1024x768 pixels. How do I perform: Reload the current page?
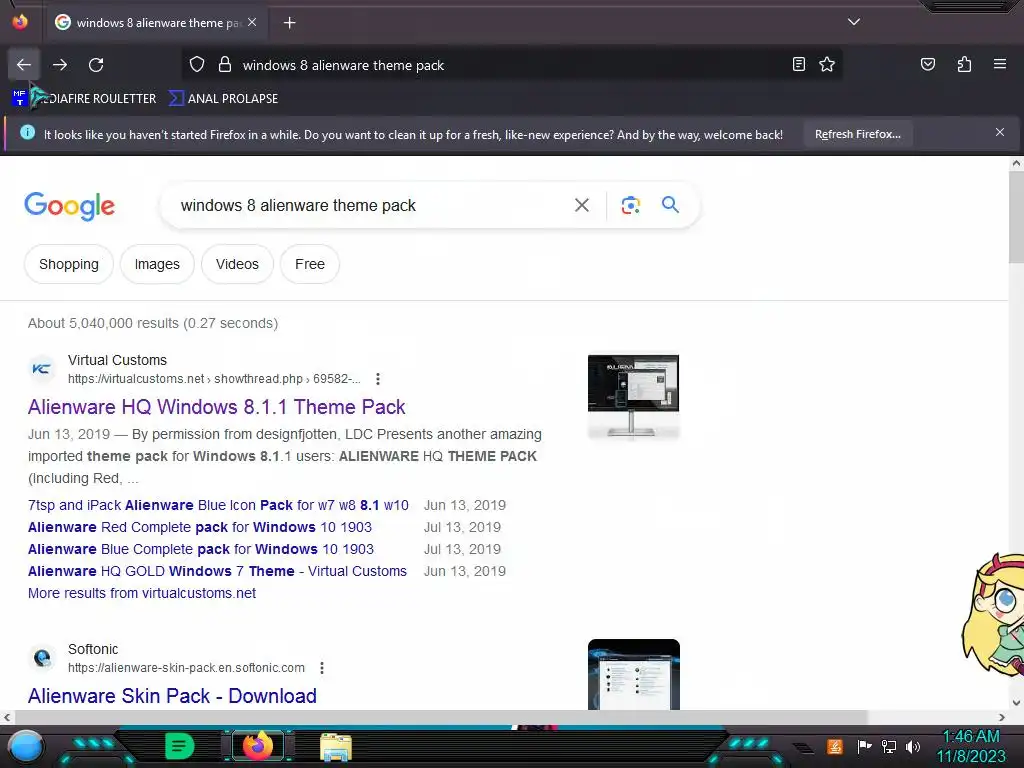[96, 65]
